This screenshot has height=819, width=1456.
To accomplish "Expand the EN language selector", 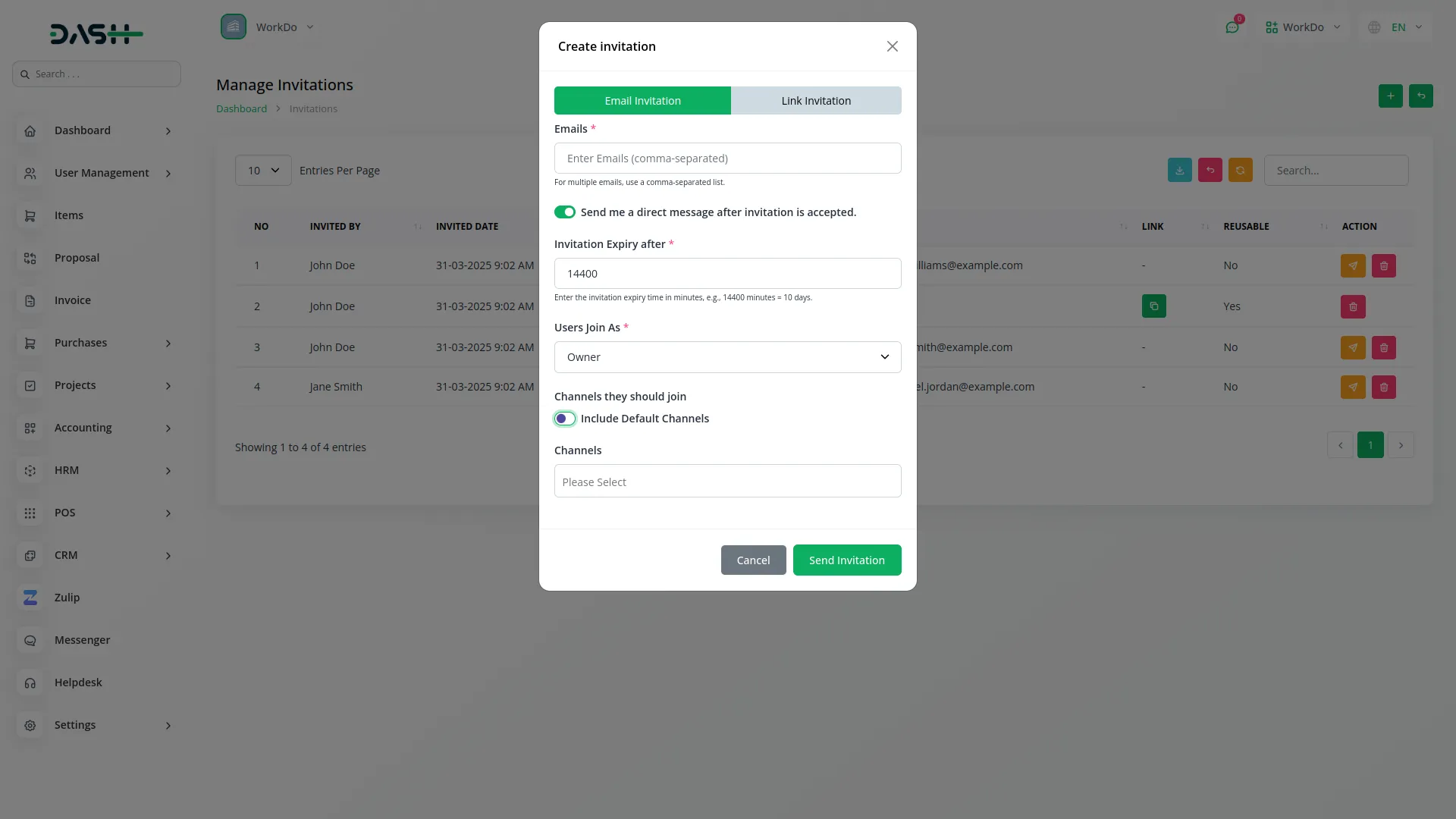I will (x=1397, y=27).
